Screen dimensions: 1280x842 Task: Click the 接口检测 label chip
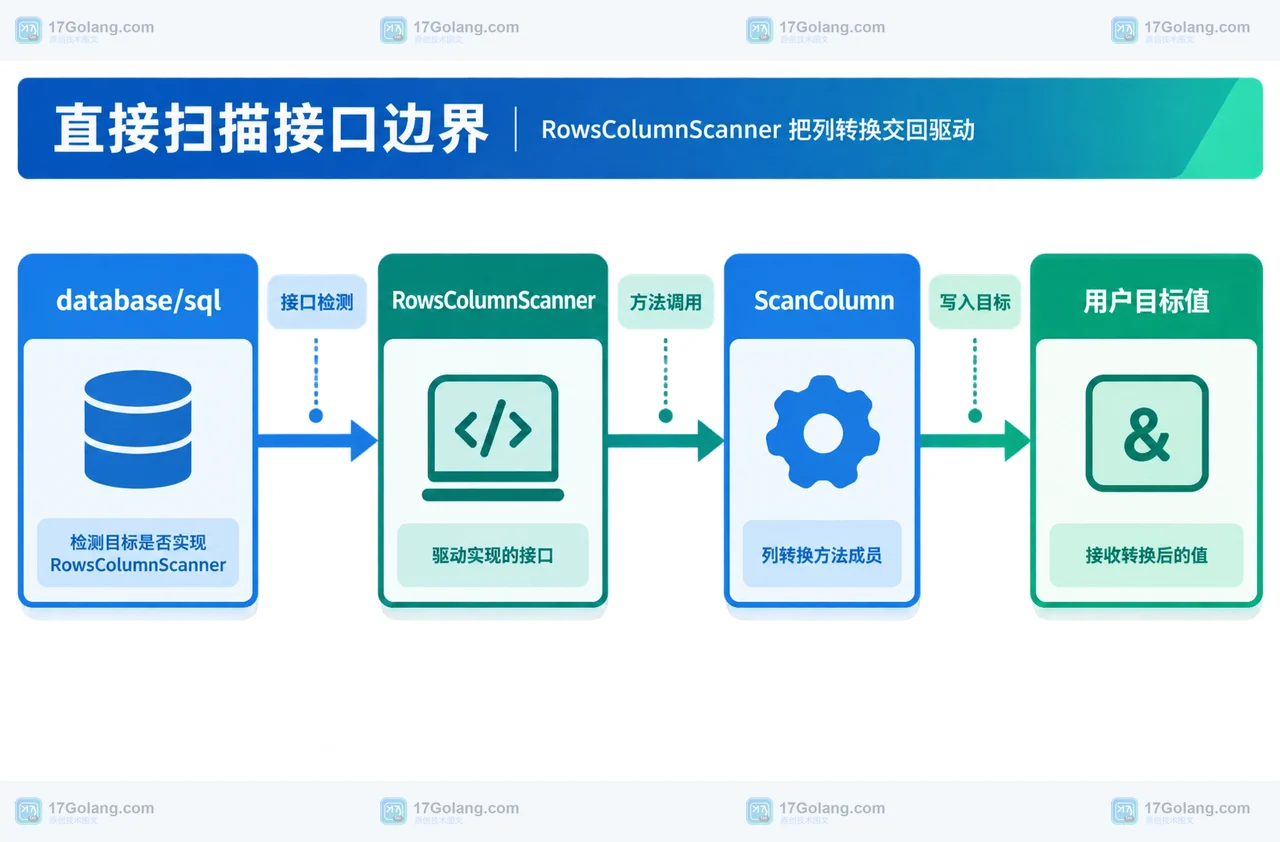click(317, 302)
